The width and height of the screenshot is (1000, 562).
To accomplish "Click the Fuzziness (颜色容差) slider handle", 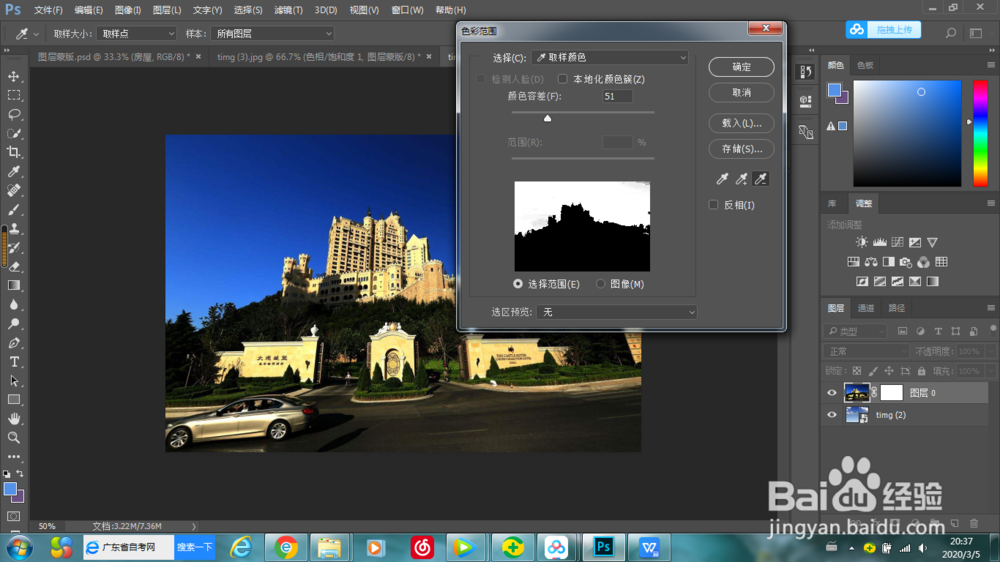I will 547,118.
